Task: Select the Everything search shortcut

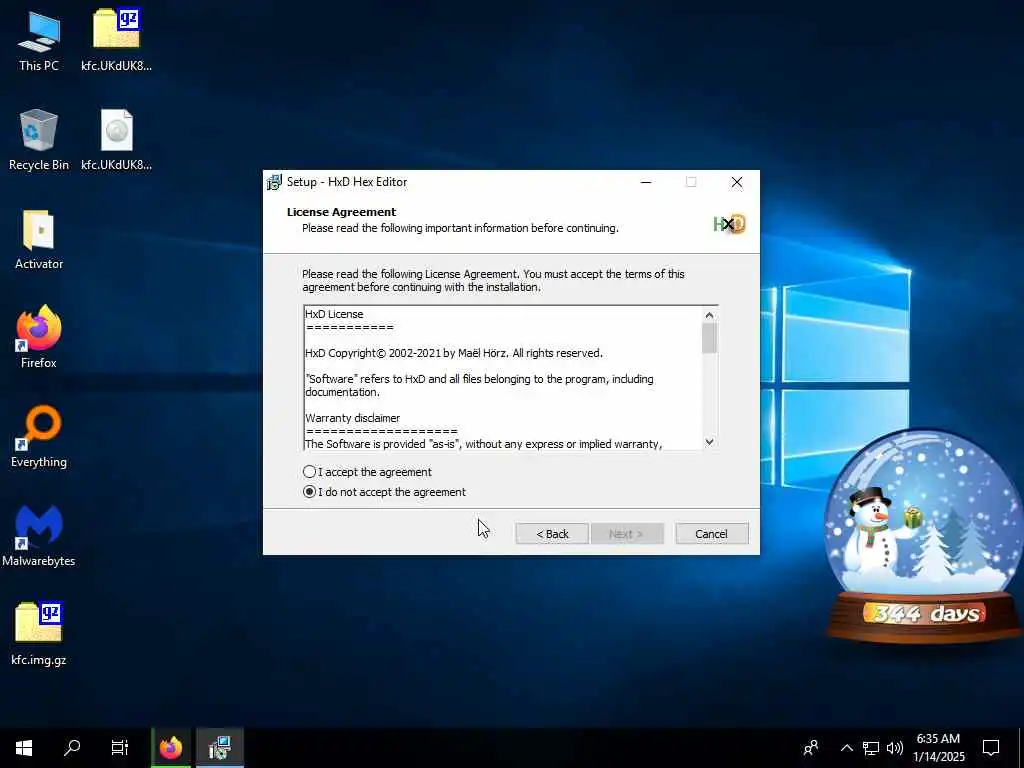Action: click(39, 436)
